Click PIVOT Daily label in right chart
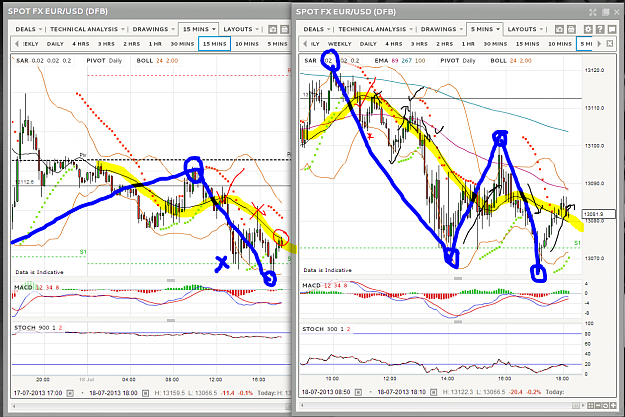 458,61
